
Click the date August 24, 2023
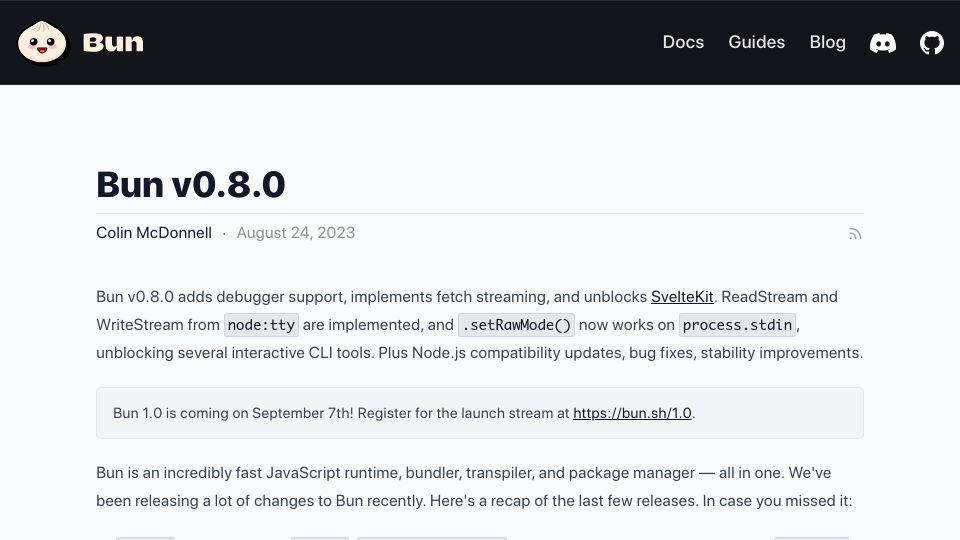pyautogui.click(x=296, y=233)
